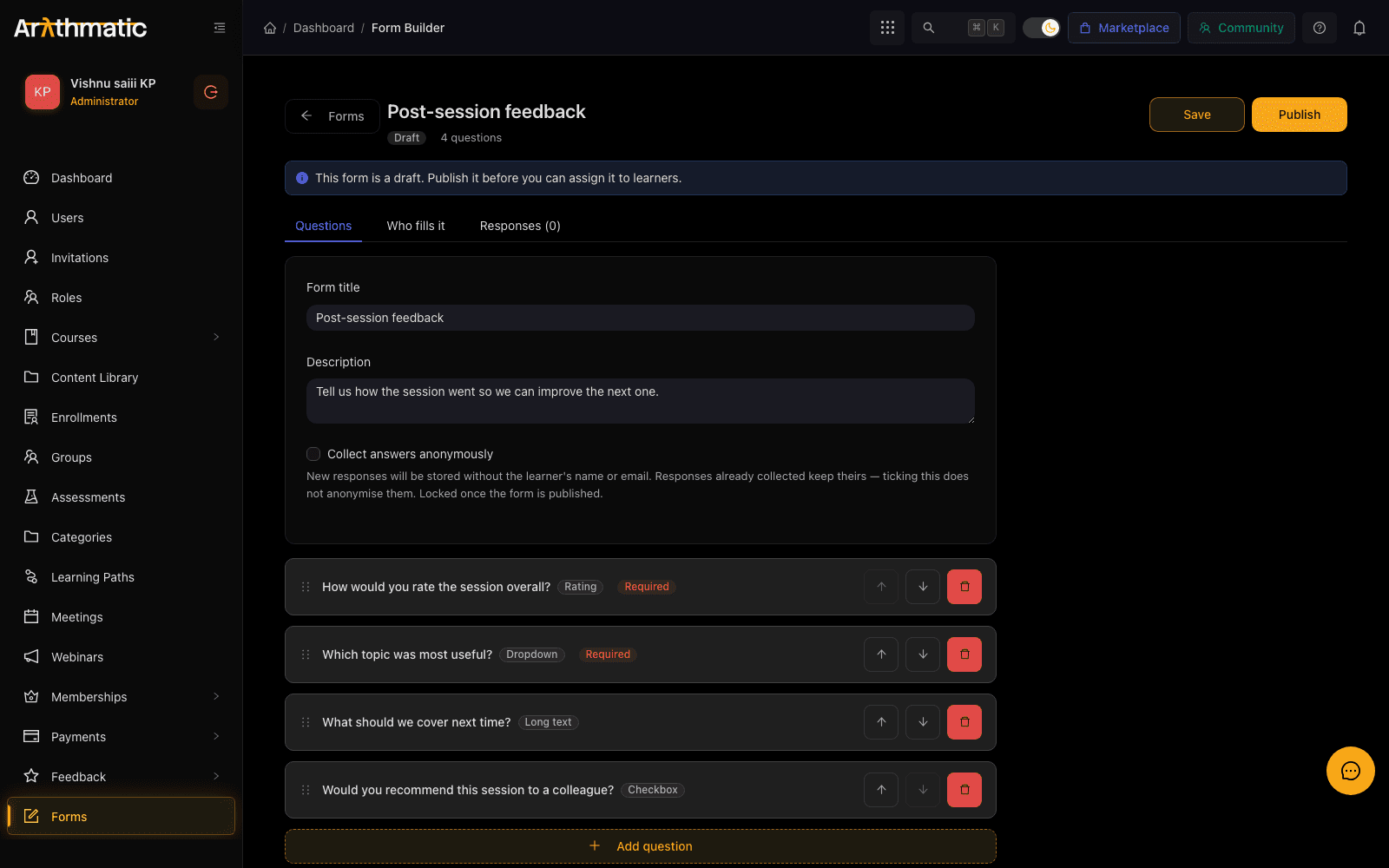
Task: Open Webinars in sidebar
Action: coord(122,657)
